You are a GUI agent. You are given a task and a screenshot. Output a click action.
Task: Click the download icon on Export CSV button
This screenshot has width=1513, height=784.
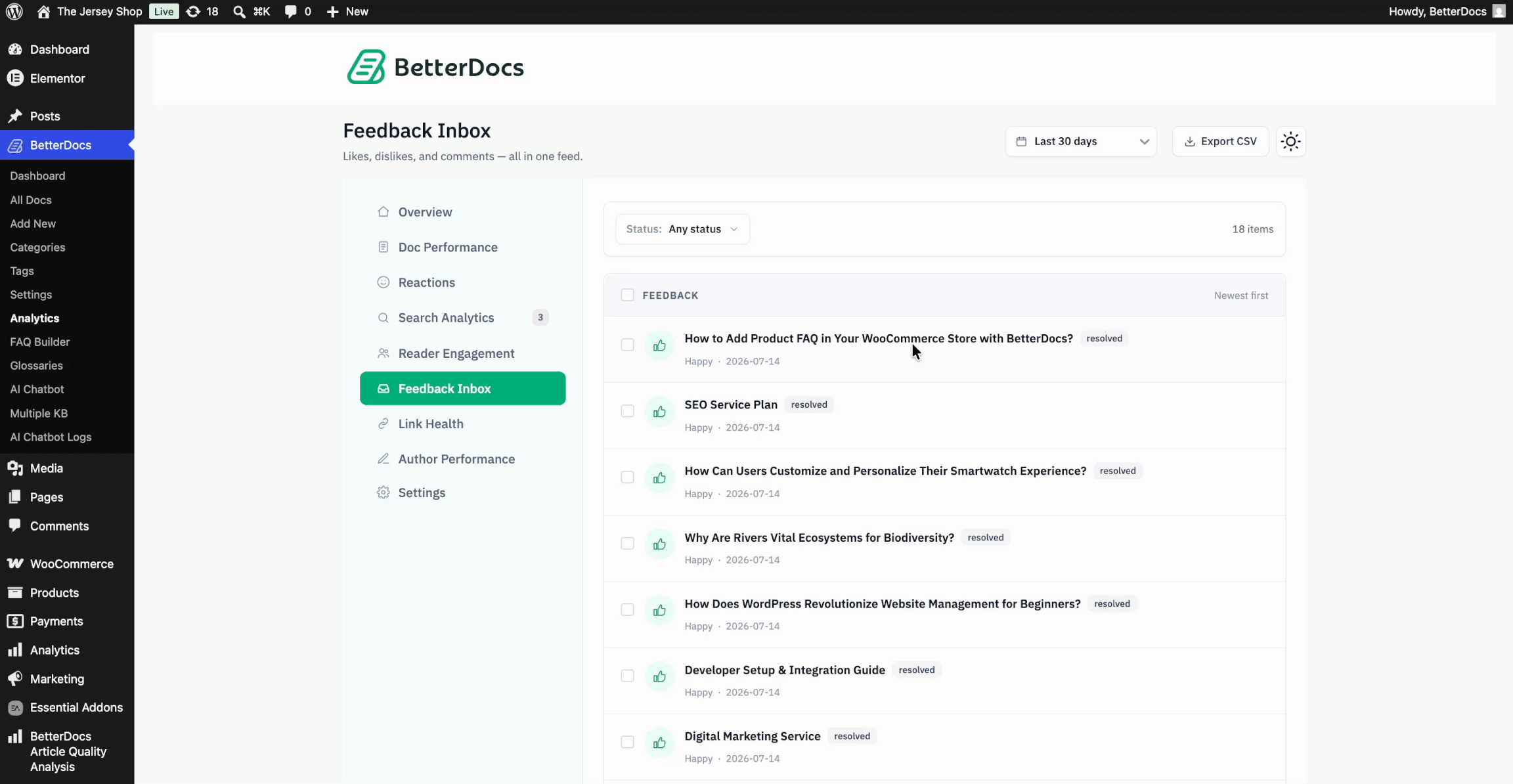point(1189,141)
